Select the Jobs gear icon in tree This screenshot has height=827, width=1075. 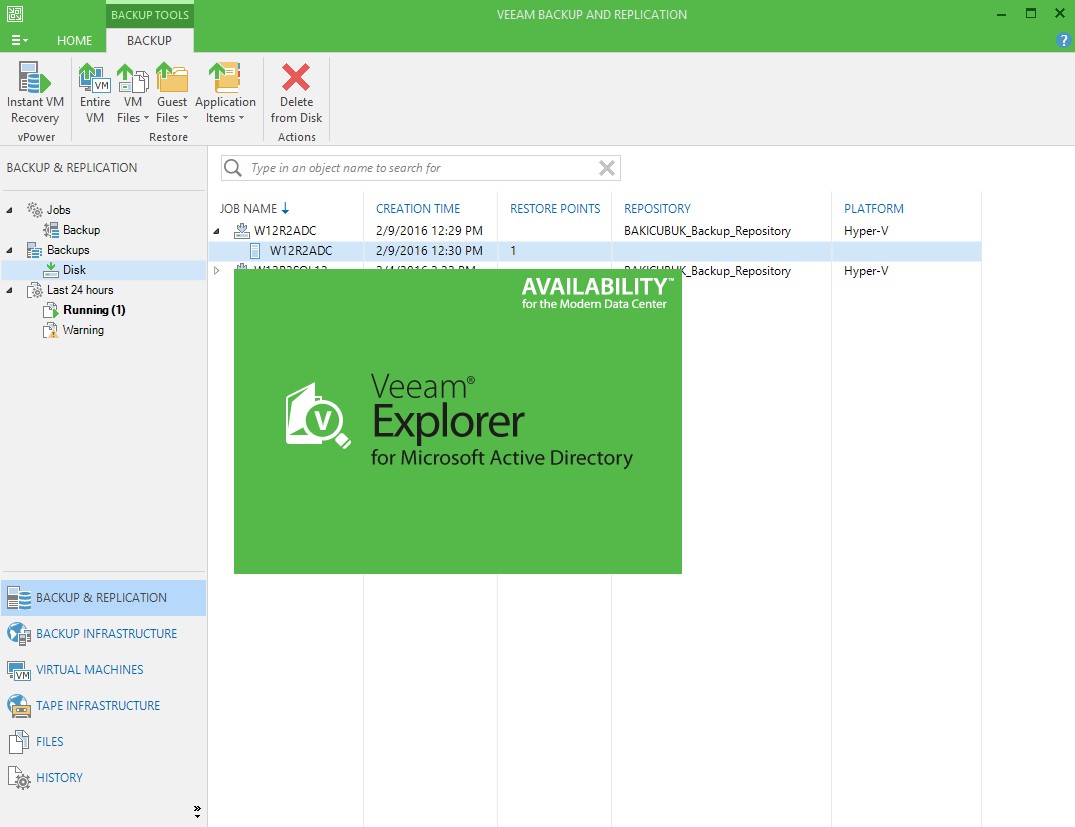34,210
